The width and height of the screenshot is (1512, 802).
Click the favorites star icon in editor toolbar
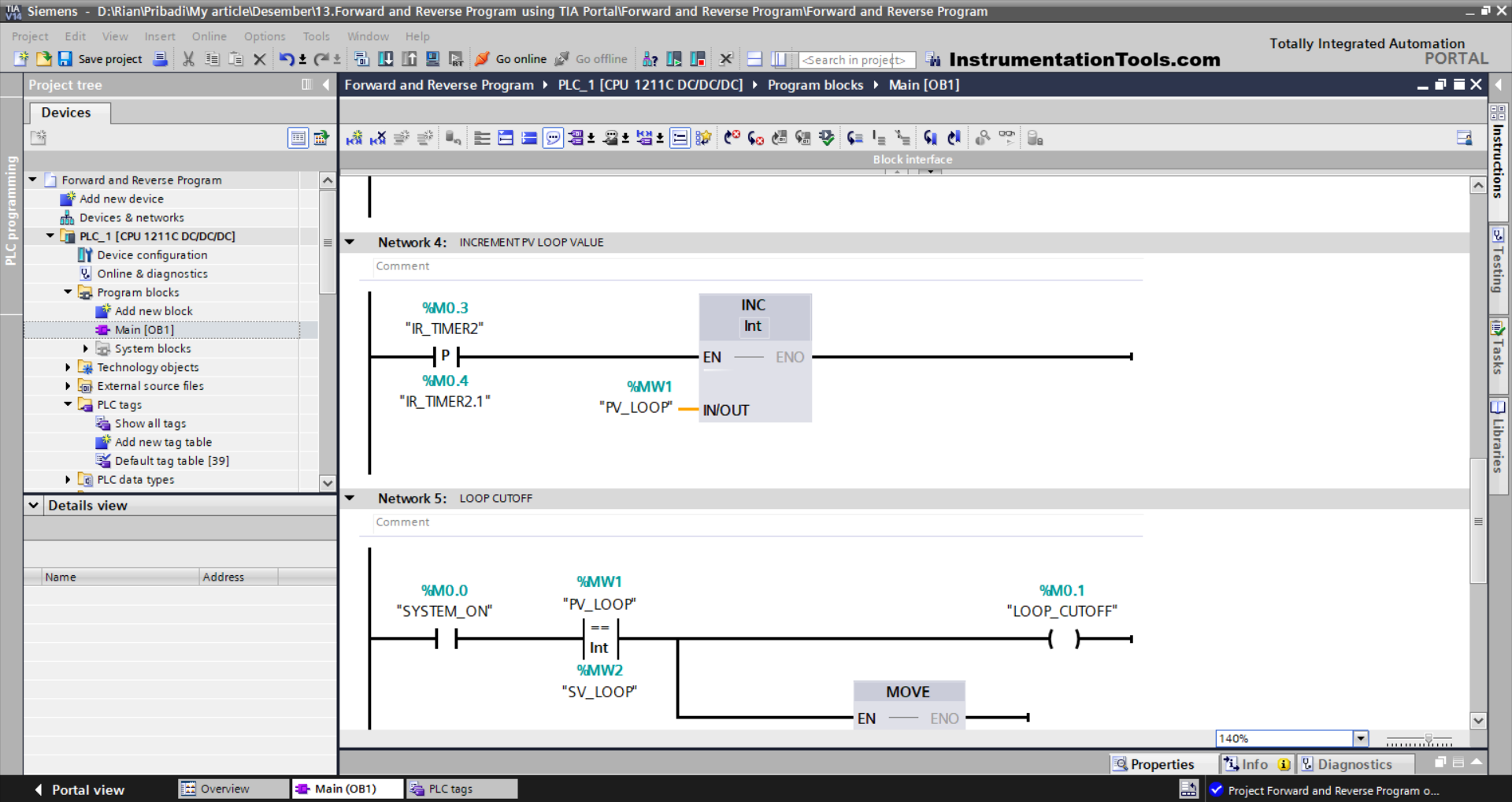(x=703, y=138)
